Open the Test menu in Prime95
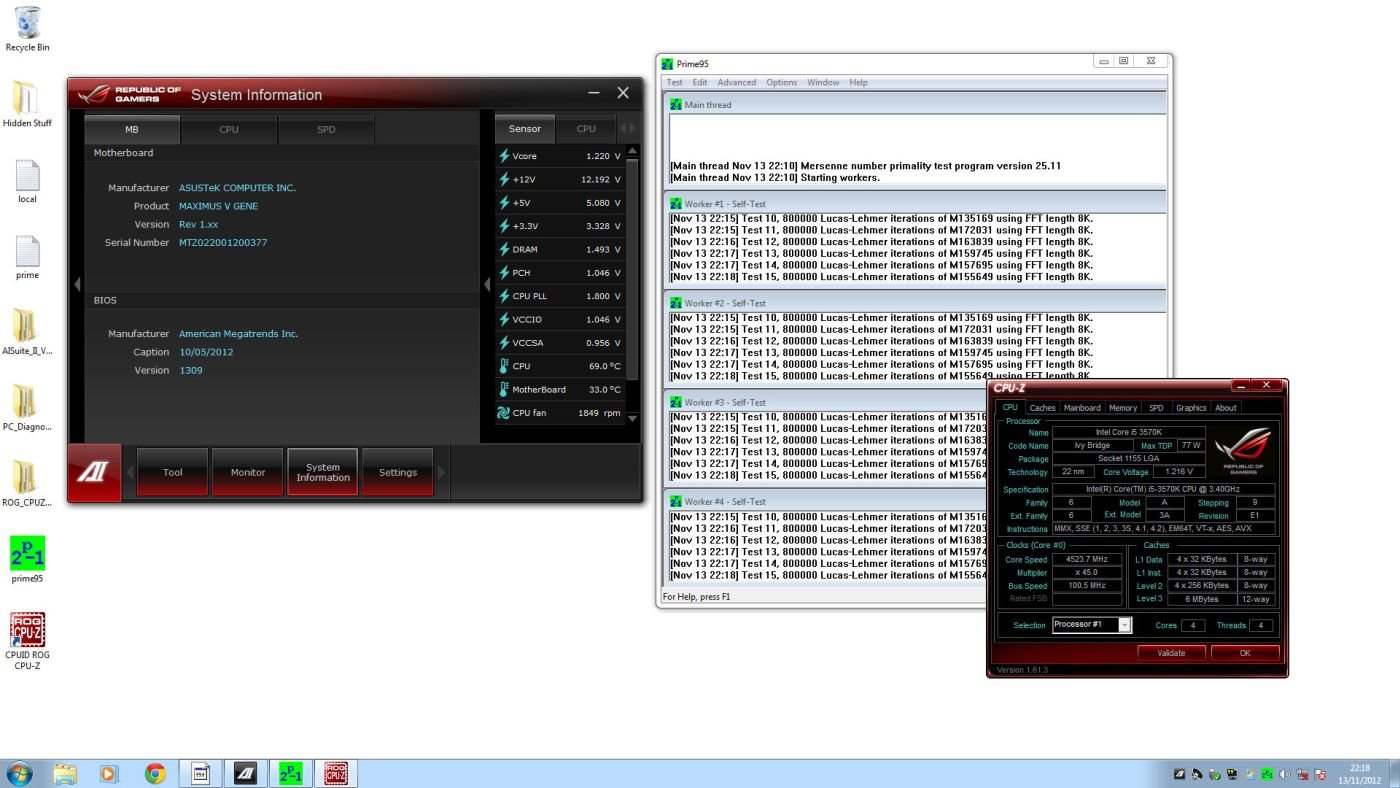The width and height of the screenshot is (1400, 788). click(675, 82)
